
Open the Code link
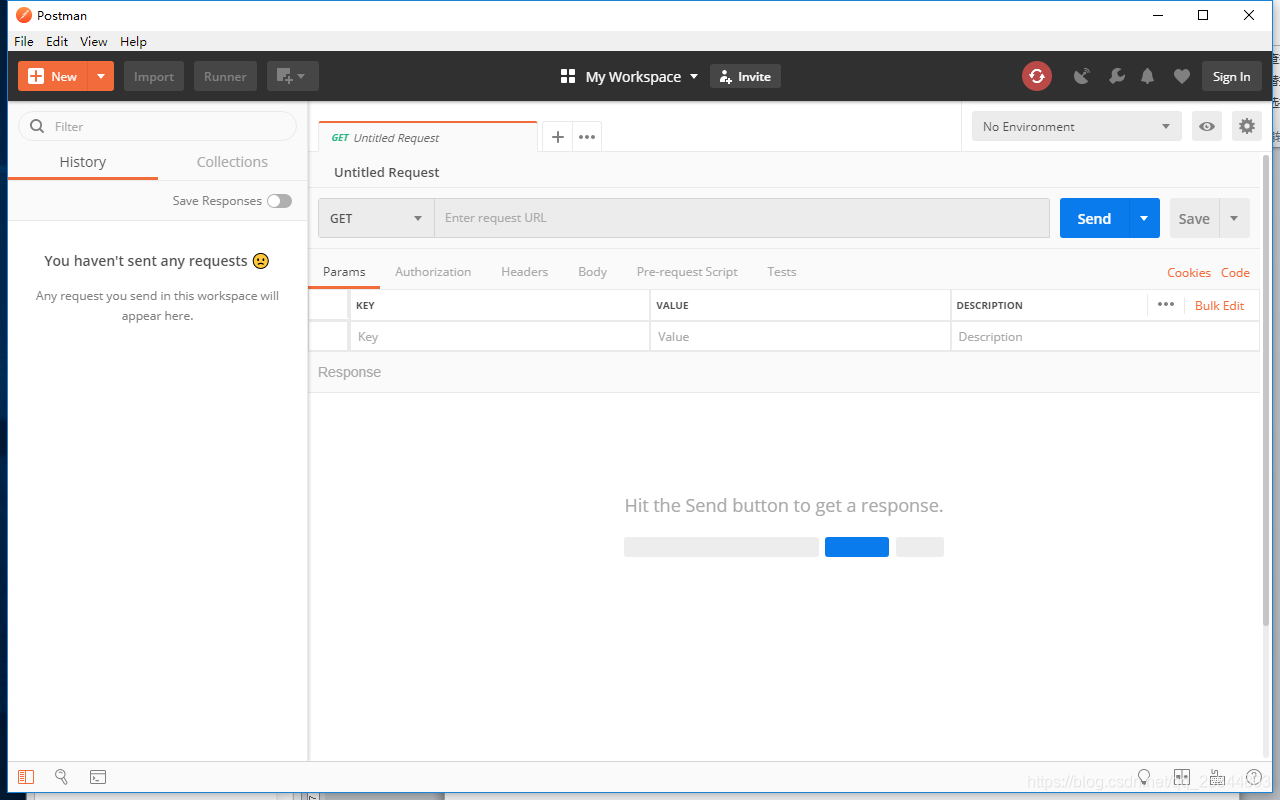1235,272
